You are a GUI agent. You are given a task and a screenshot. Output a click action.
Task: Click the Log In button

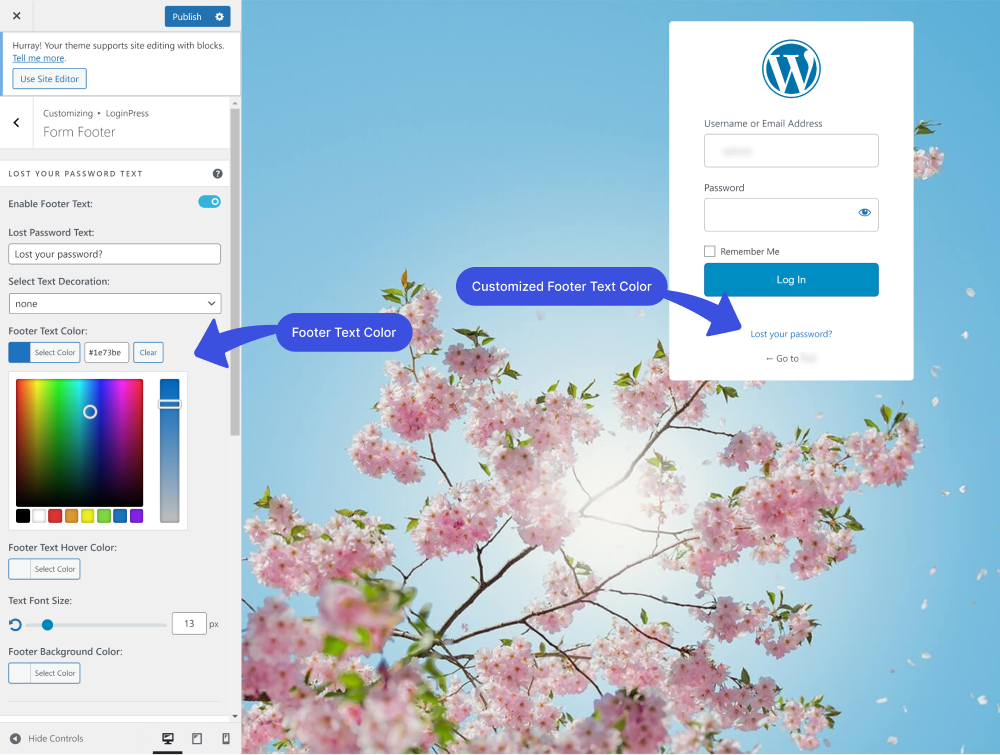791,280
